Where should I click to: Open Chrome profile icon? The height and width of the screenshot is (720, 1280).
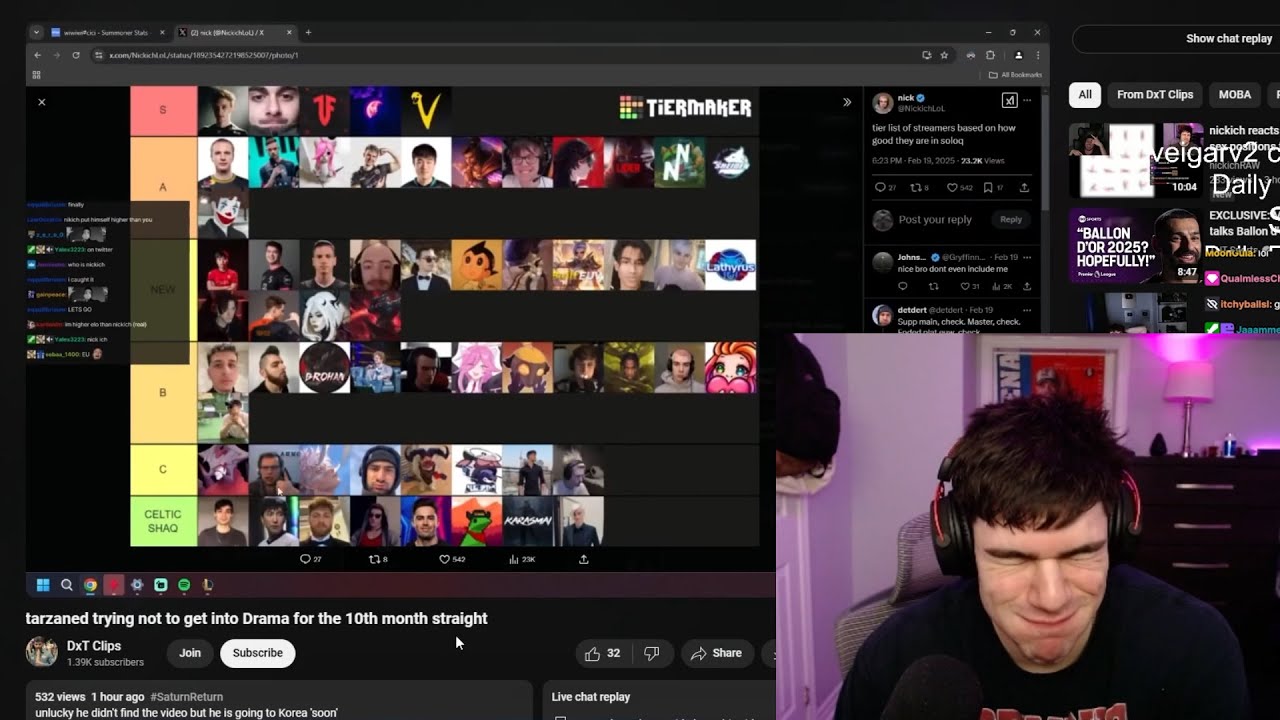click(x=1018, y=55)
